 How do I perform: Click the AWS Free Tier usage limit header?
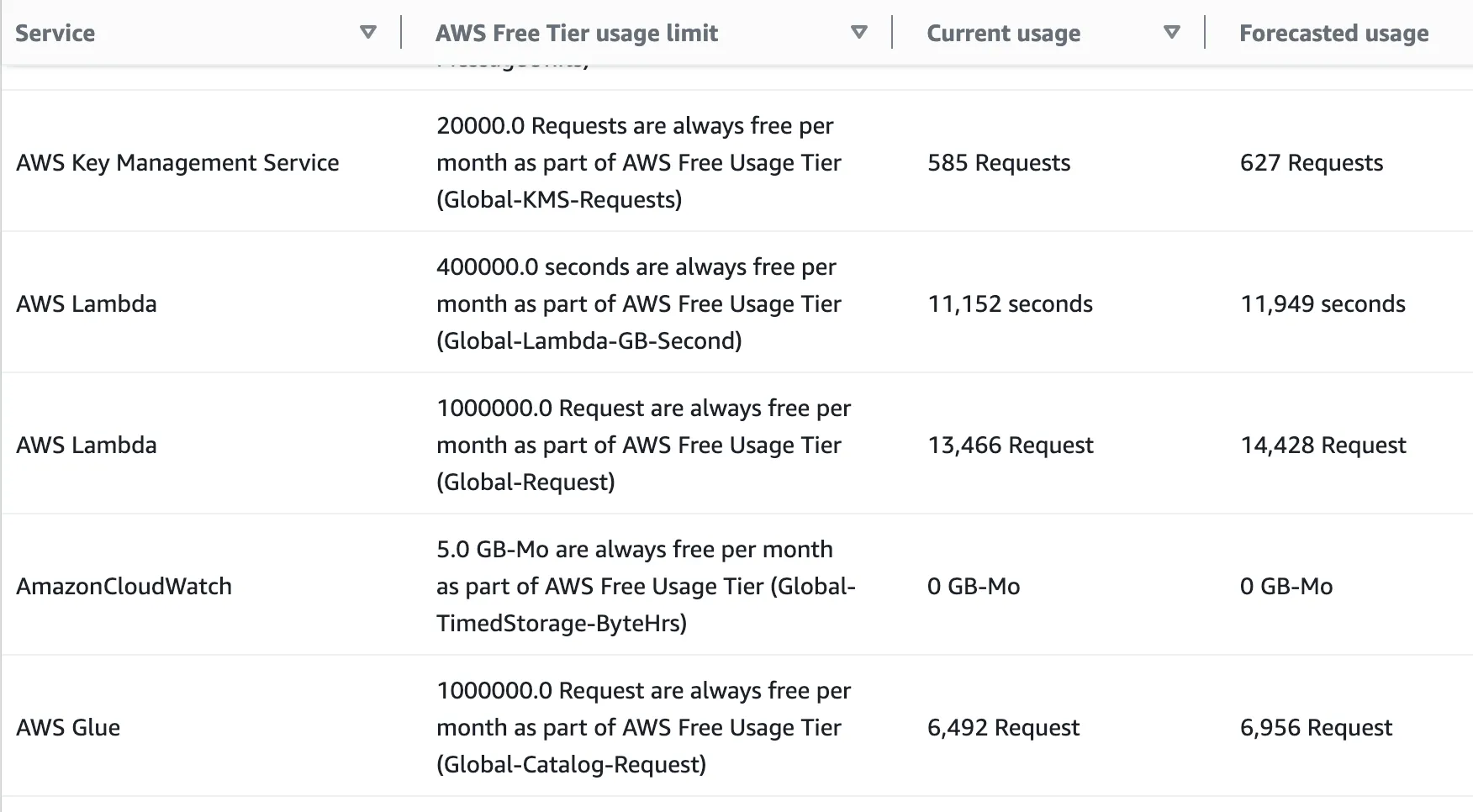click(x=577, y=34)
